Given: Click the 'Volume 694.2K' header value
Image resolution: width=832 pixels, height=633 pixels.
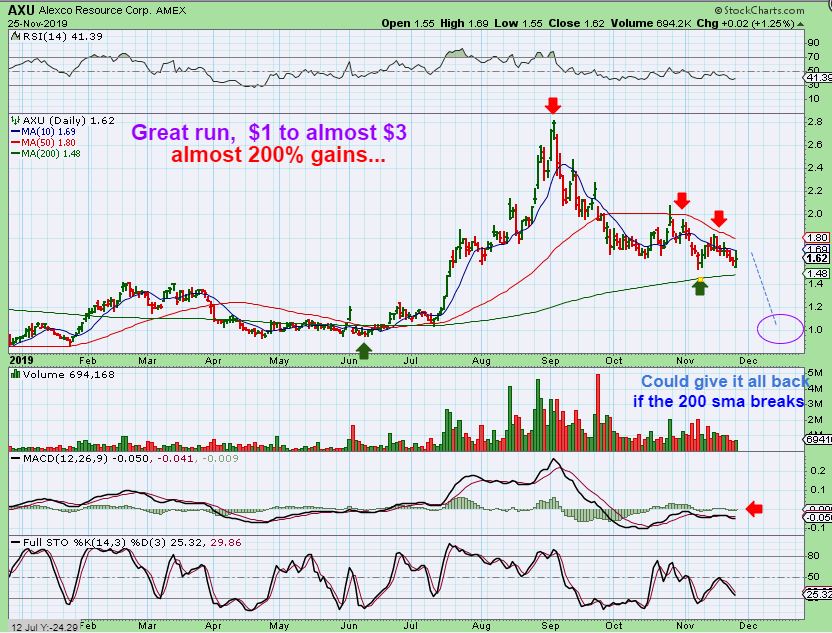Looking at the screenshot, I should pyautogui.click(x=651, y=24).
